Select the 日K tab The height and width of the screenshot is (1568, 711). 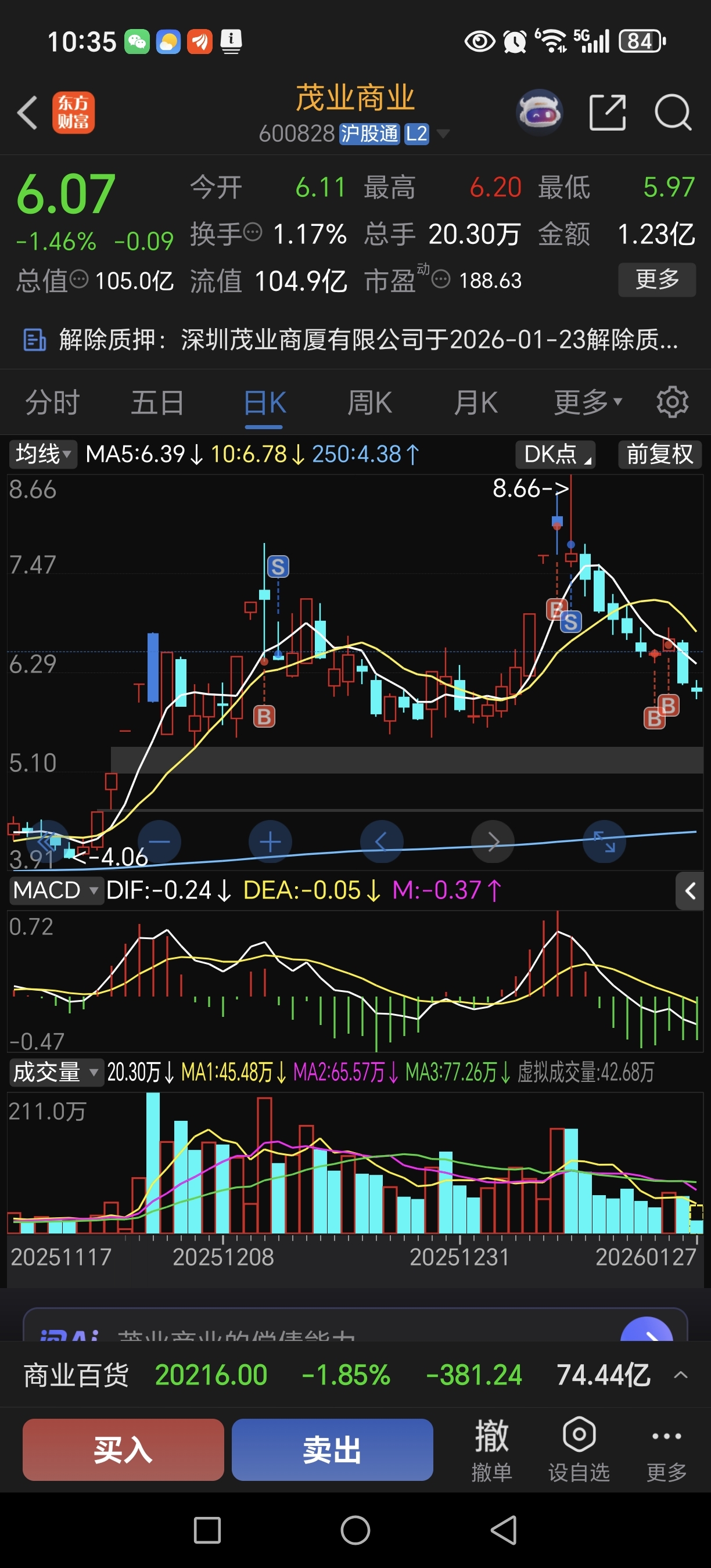[264, 402]
